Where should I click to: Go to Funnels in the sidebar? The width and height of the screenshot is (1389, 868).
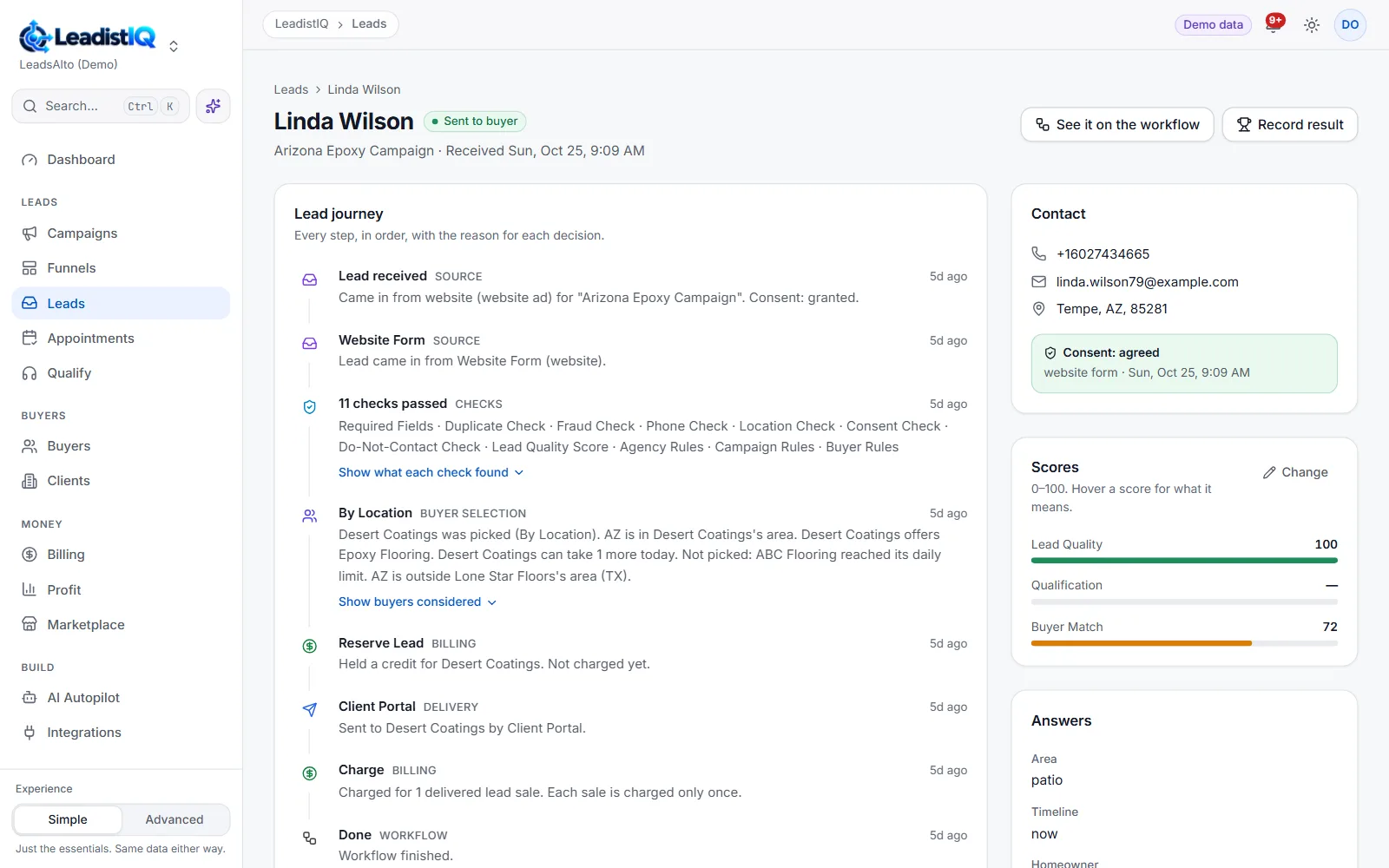[121, 268]
